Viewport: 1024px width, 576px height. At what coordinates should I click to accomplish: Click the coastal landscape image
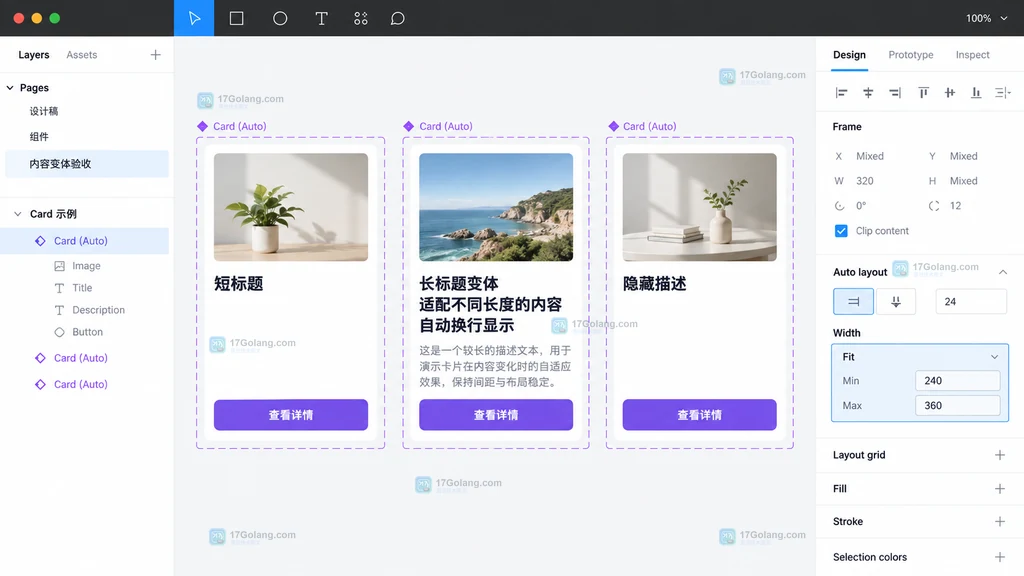click(496, 207)
